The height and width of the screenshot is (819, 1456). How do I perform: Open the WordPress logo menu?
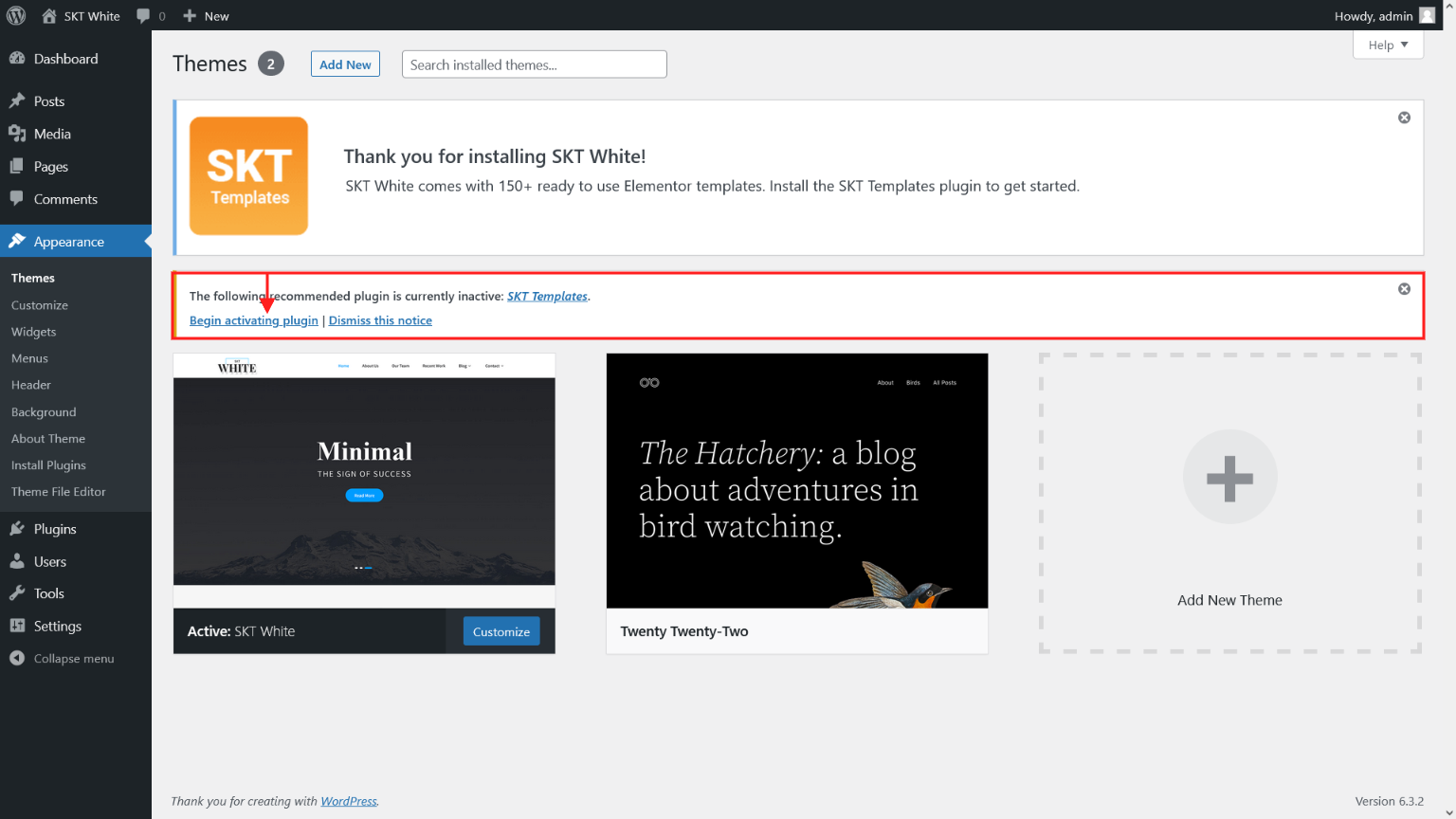16,15
